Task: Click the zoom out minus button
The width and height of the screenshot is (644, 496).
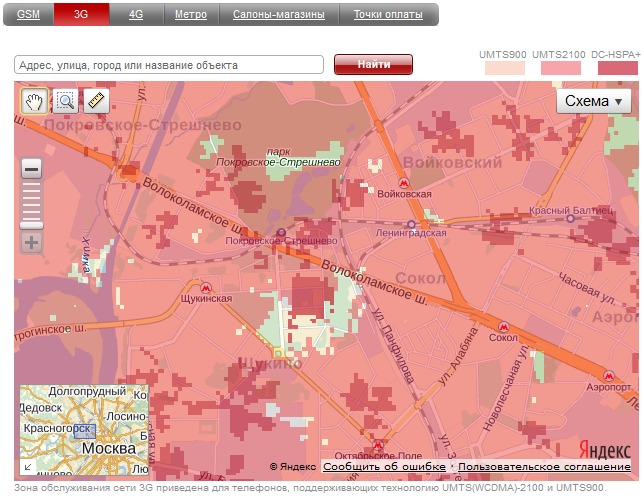Action: click(x=32, y=169)
